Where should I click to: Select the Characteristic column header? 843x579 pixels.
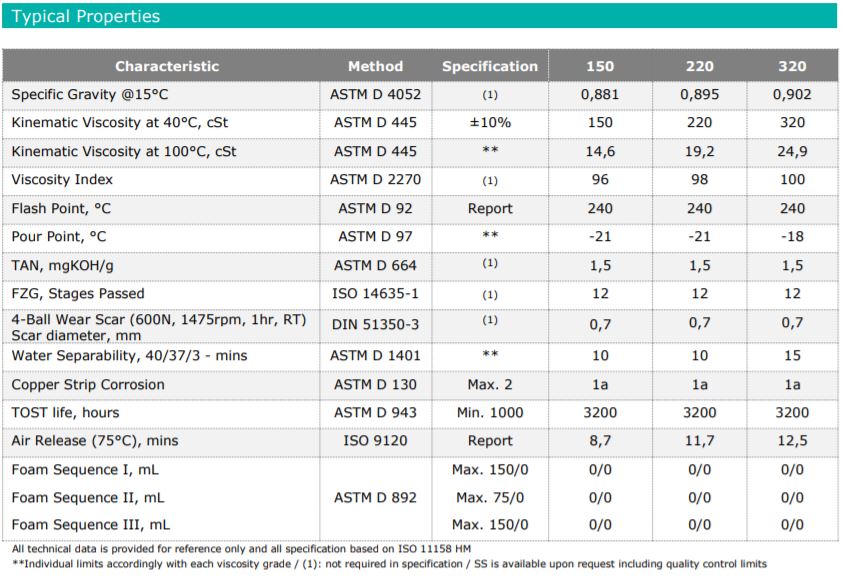pos(167,66)
